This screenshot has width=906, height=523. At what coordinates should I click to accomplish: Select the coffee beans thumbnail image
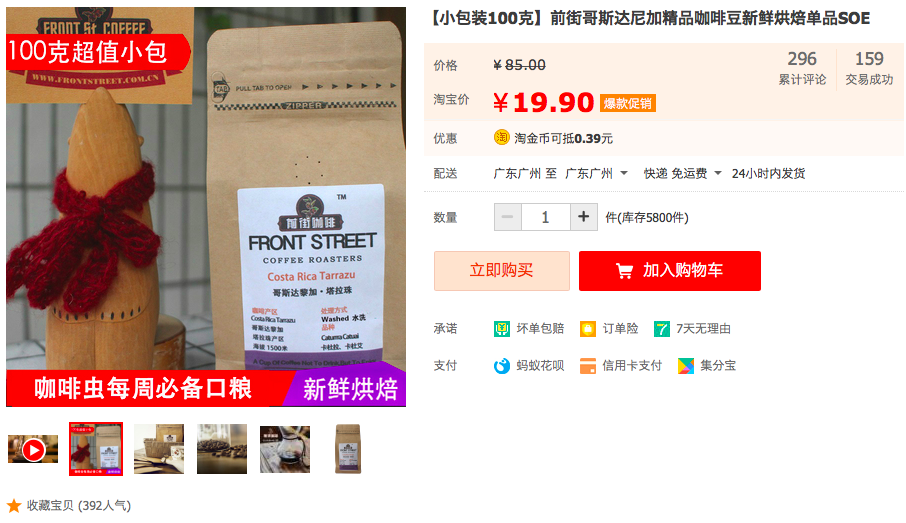tap(222, 449)
